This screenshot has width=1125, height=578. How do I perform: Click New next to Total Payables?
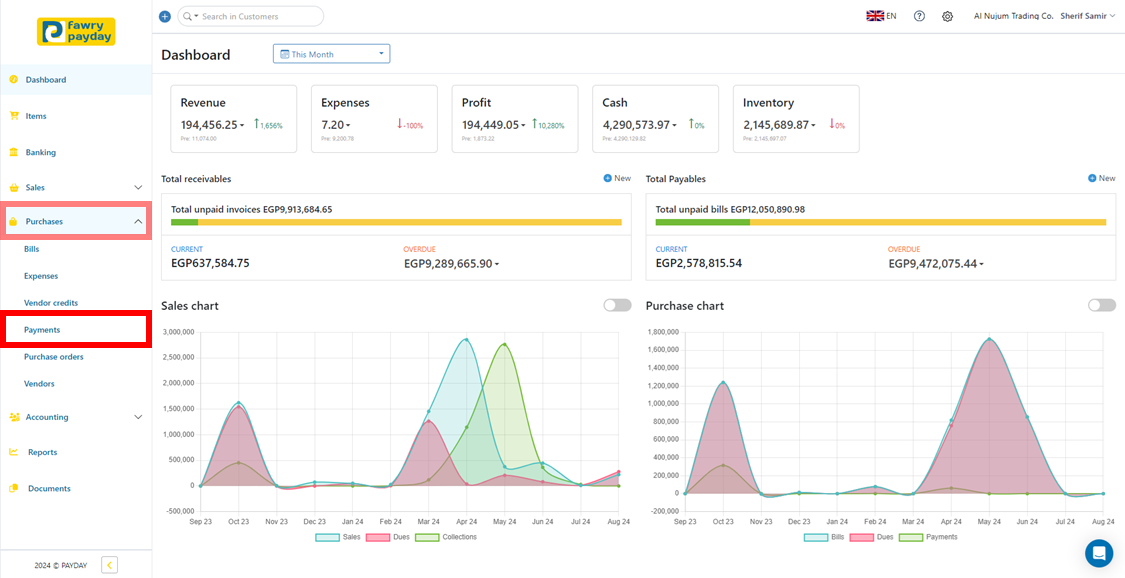tap(1101, 178)
